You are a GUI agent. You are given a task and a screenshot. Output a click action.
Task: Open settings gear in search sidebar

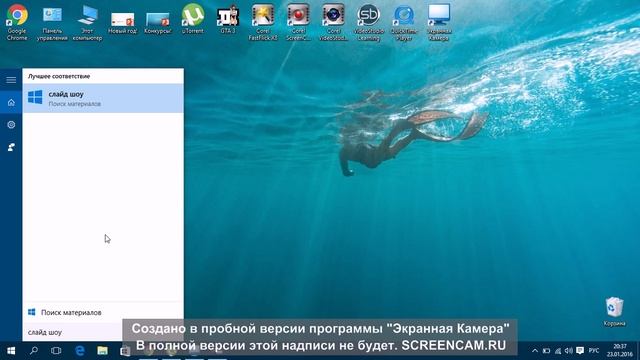click(11, 124)
